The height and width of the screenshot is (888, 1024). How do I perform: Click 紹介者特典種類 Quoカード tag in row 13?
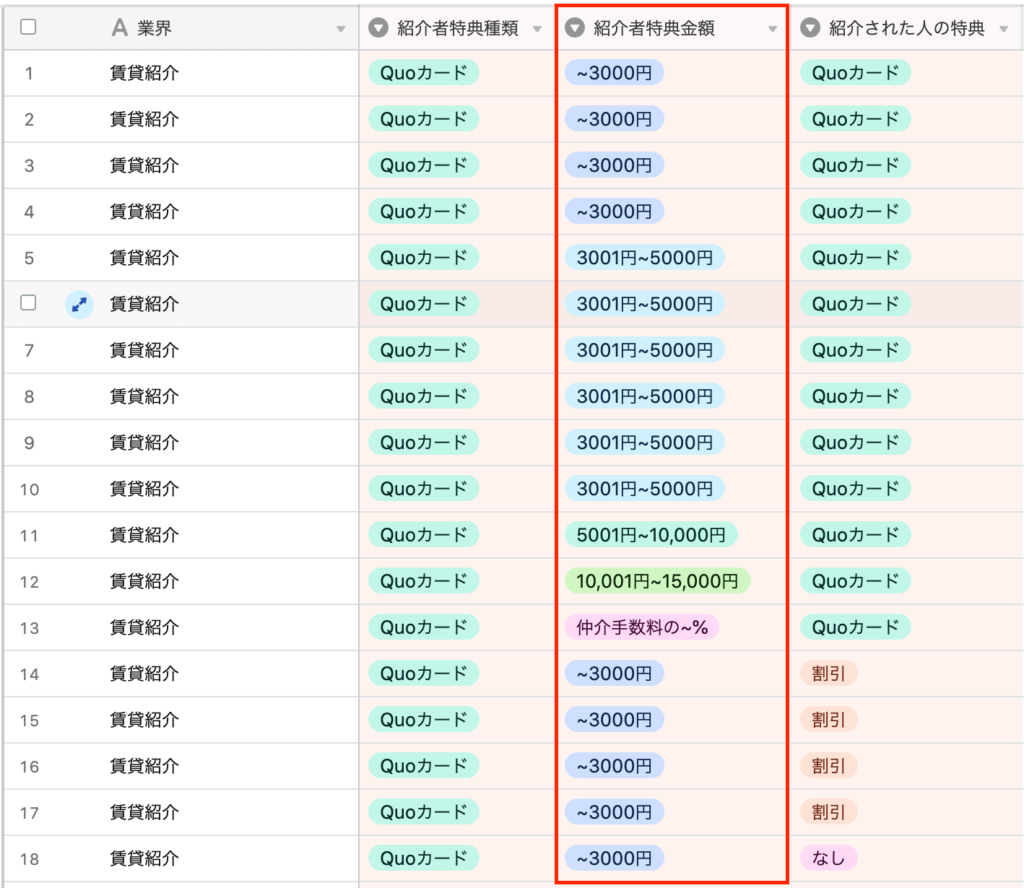(424, 627)
